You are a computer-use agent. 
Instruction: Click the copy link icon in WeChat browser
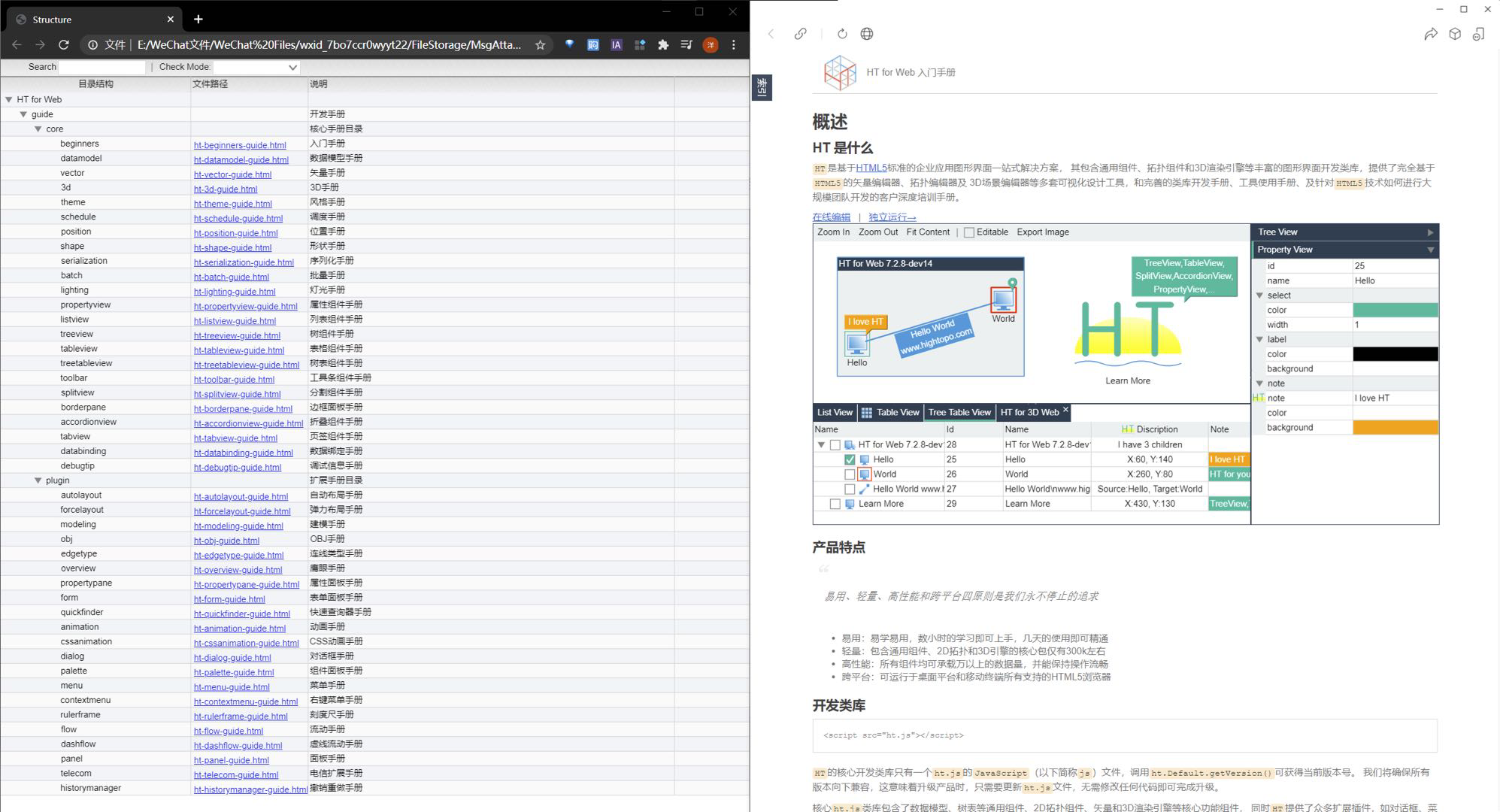click(x=800, y=34)
